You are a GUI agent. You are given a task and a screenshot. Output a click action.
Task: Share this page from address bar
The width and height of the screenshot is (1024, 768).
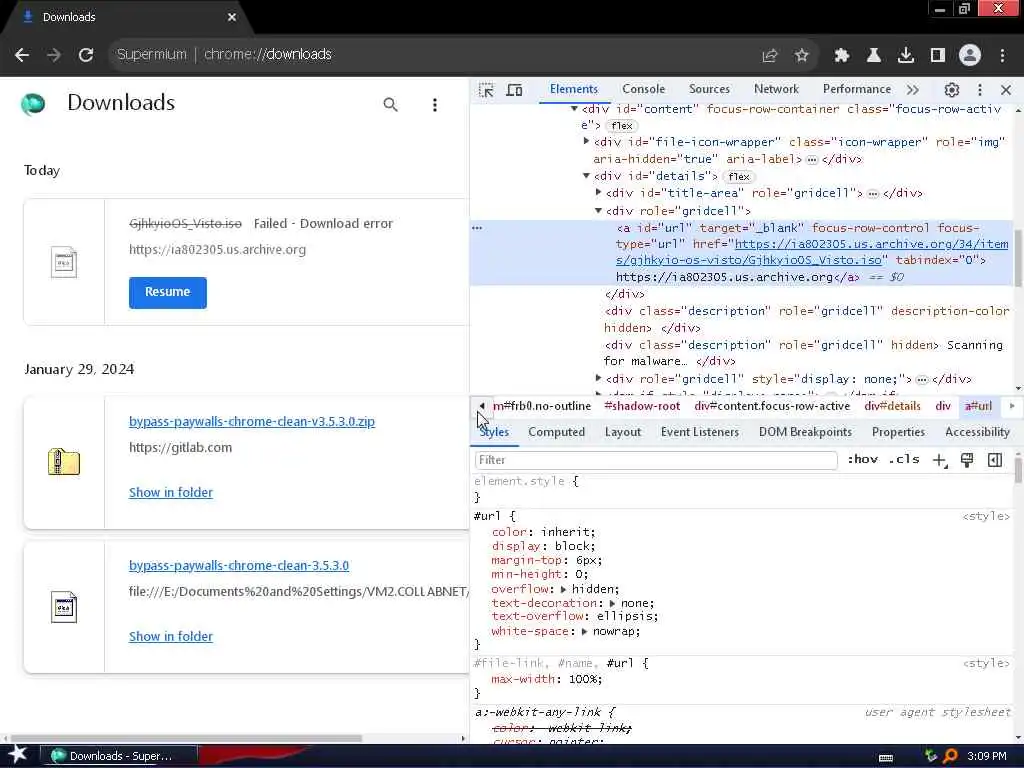point(770,56)
